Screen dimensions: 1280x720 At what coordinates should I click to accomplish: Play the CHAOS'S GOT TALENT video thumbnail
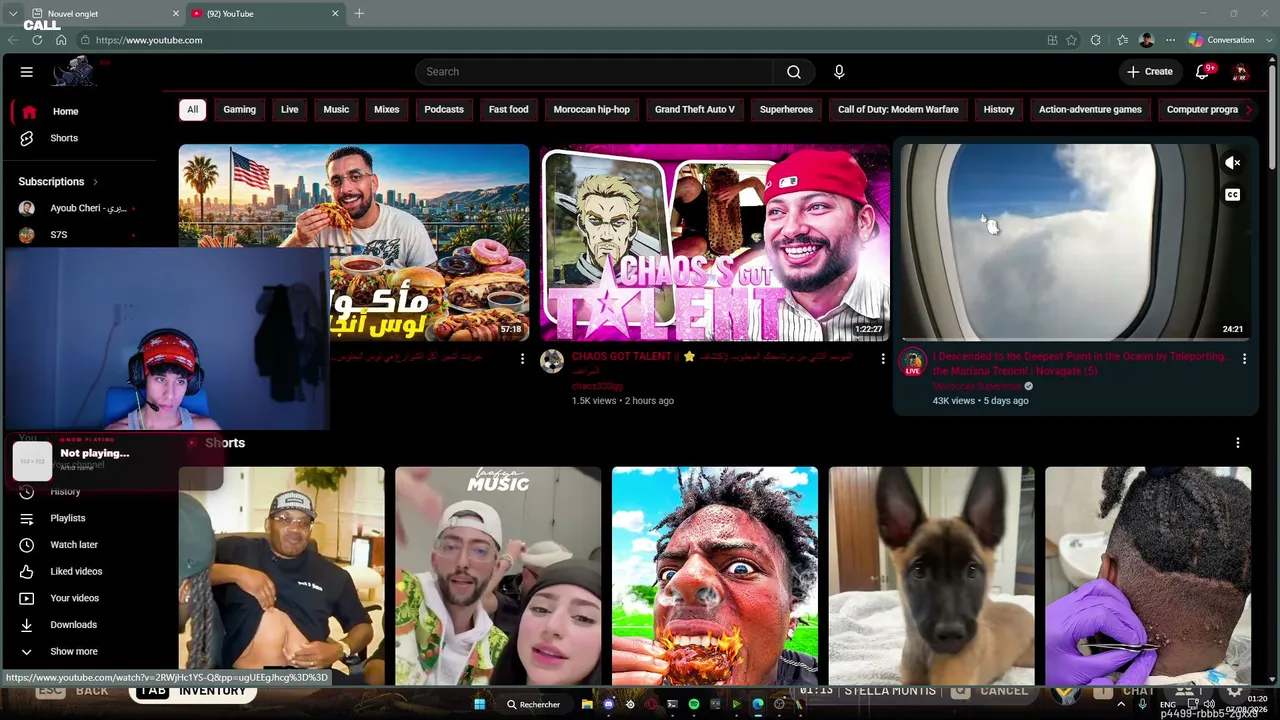click(715, 243)
